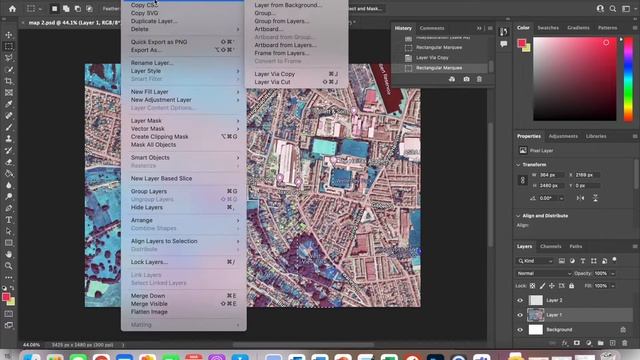The width and height of the screenshot is (640, 360).
Task: Add layer mask icon in Layers panel
Action: pyautogui.click(x=576, y=343)
